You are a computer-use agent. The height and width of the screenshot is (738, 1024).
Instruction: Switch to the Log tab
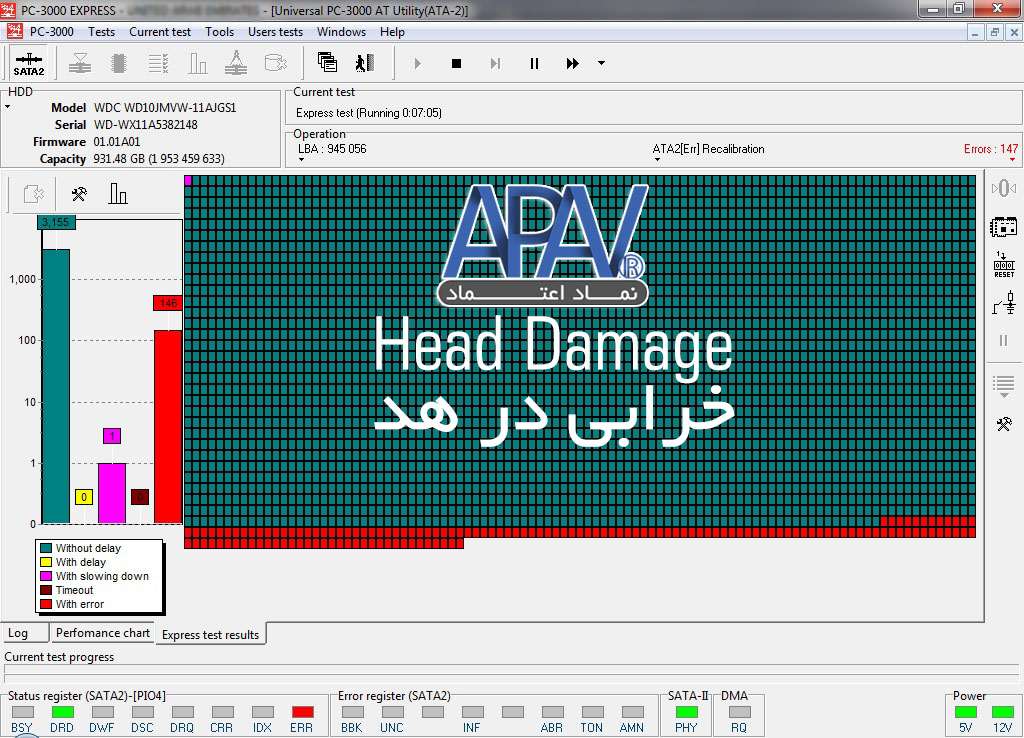(25, 633)
